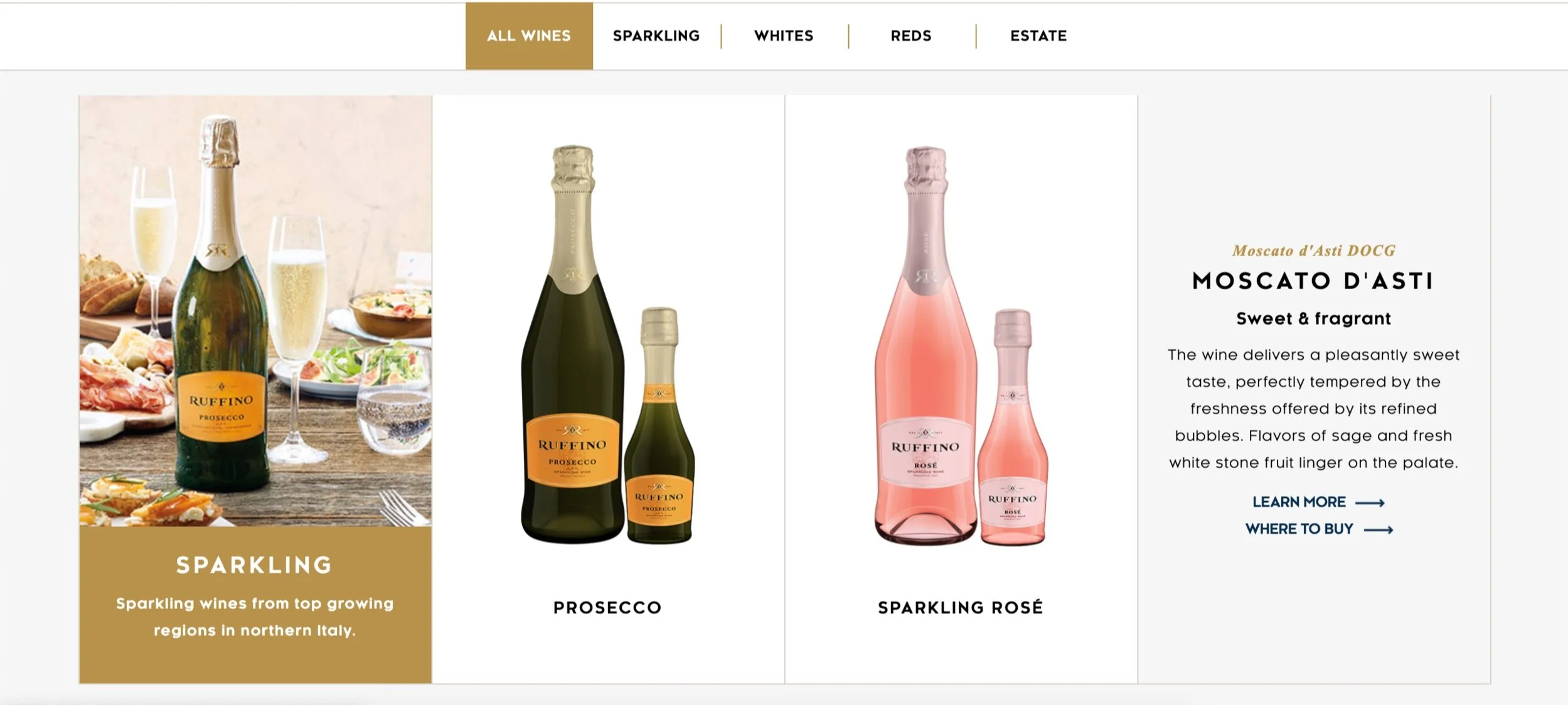This screenshot has width=1568, height=705.
Task: Click the Sparkling wines description text
Action: [x=255, y=617]
